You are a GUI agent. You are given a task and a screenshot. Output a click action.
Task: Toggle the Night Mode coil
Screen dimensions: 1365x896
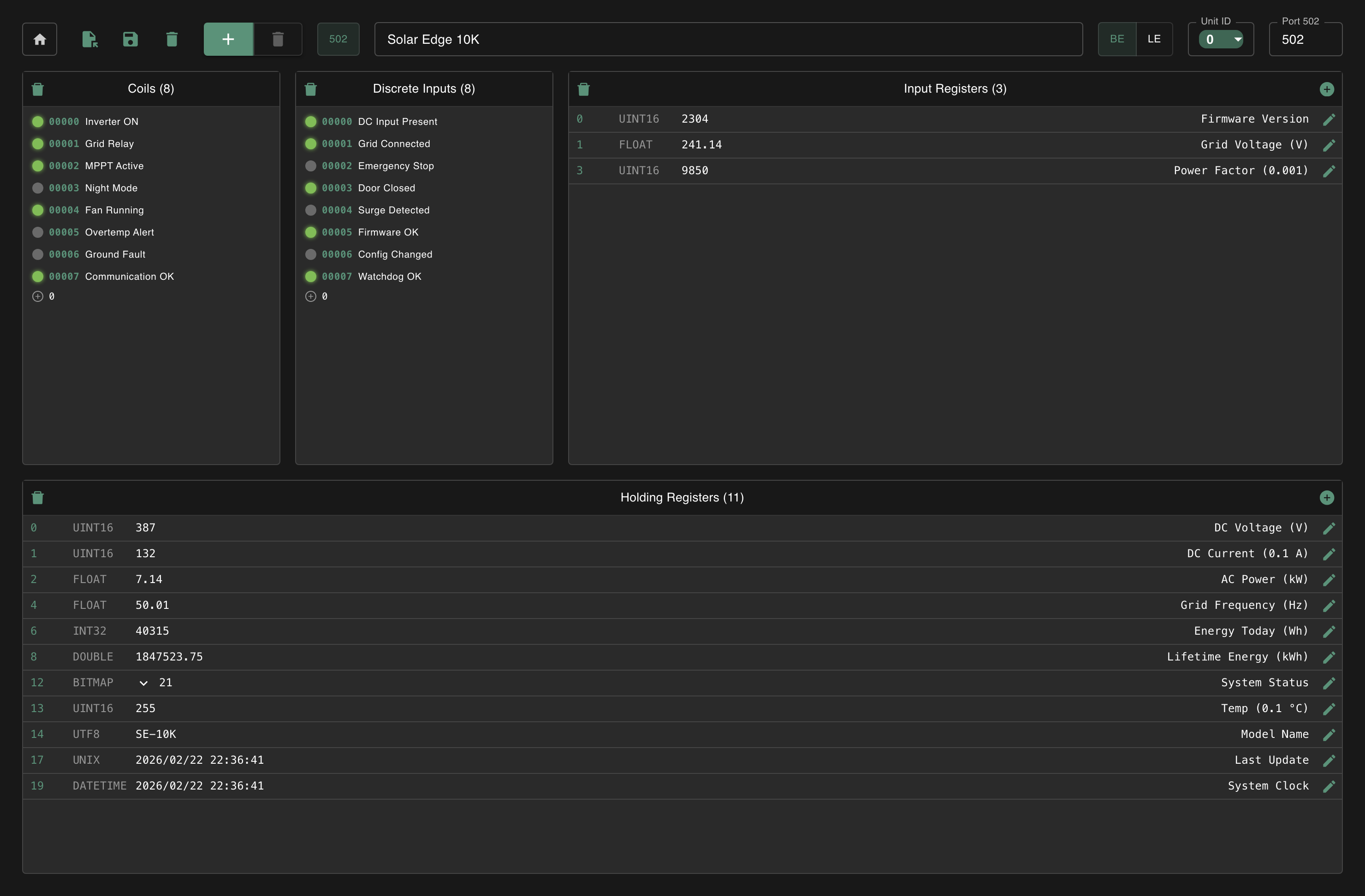pos(38,188)
